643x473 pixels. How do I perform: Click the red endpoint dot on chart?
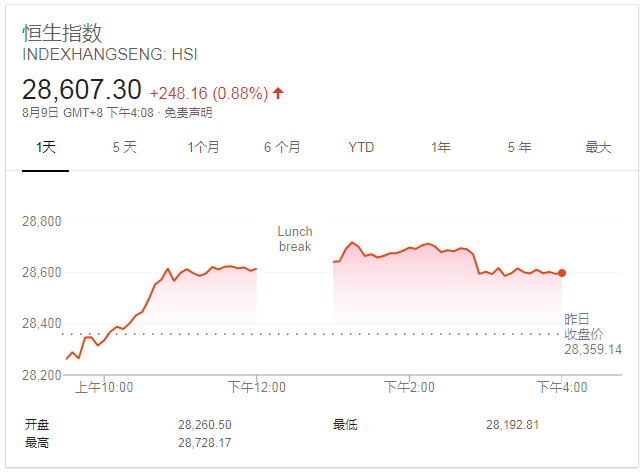(562, 273)
